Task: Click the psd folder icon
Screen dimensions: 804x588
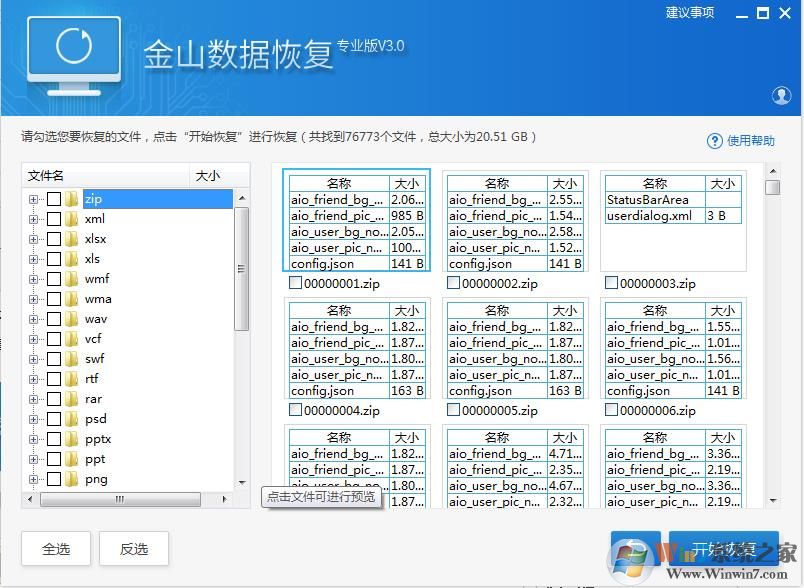Action: point(72,419)
